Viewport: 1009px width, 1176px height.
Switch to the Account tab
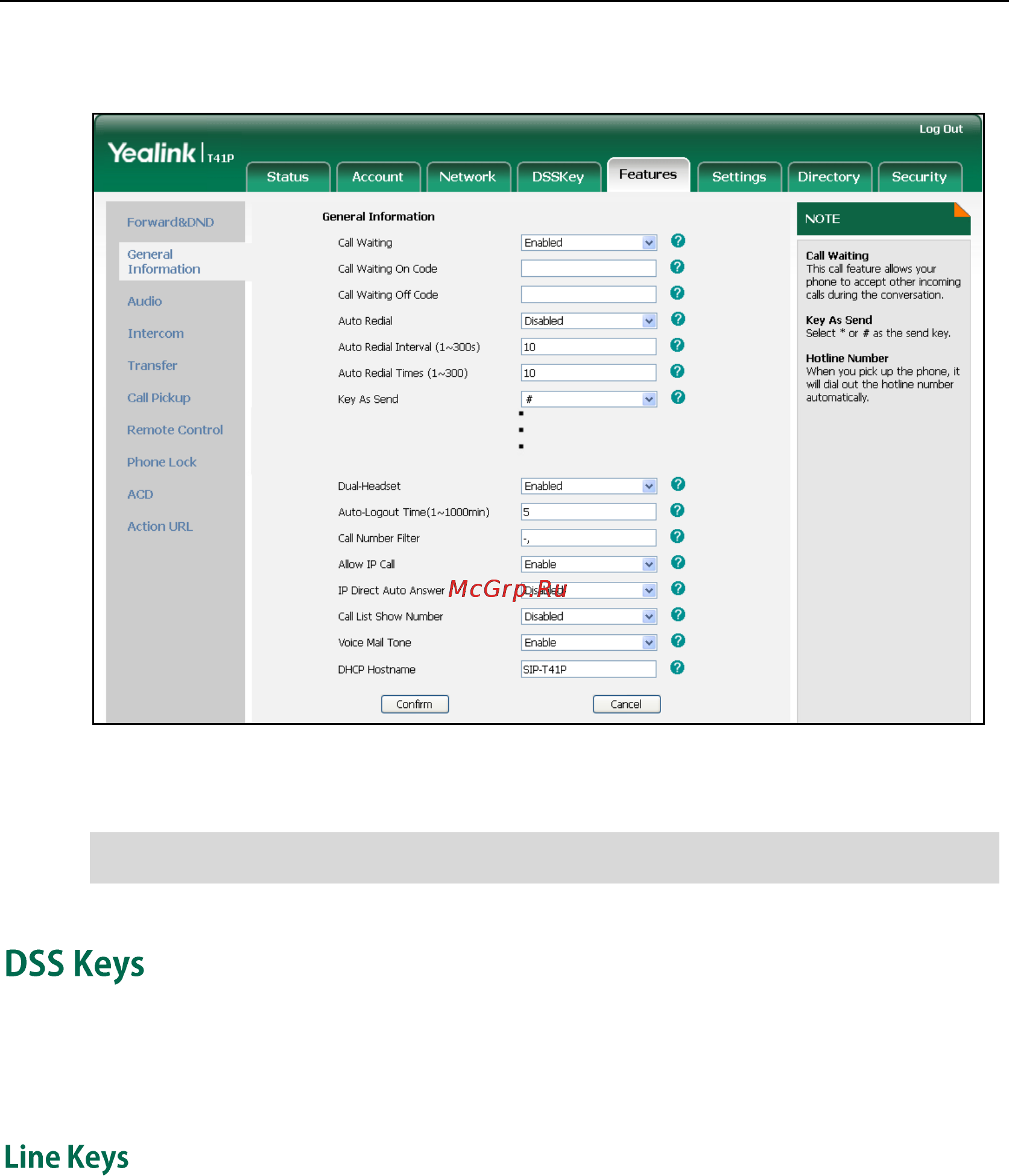tap(378, 177)
